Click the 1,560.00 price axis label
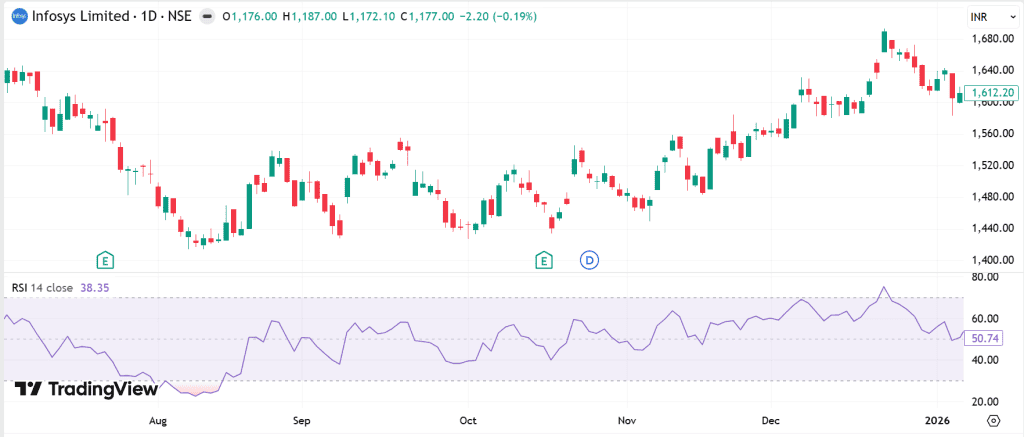The image size is (1024, 437). click(x=992, y=133)
